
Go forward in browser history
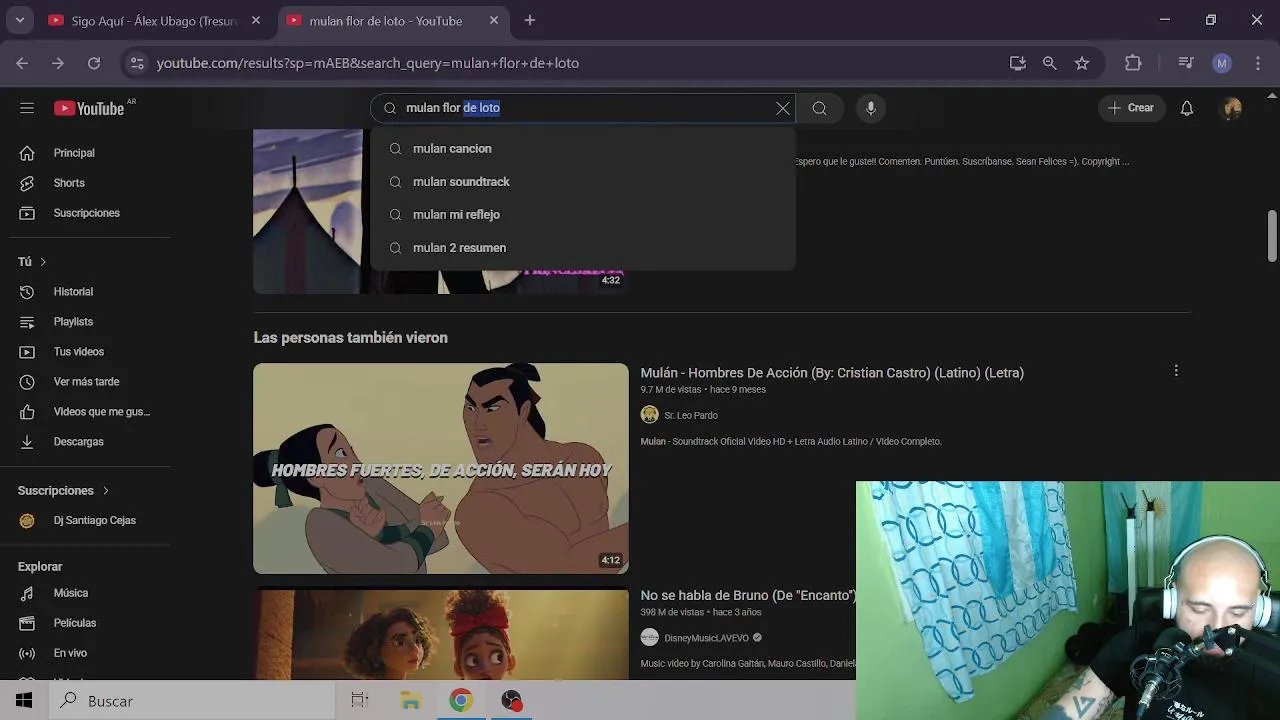[58, 63]
